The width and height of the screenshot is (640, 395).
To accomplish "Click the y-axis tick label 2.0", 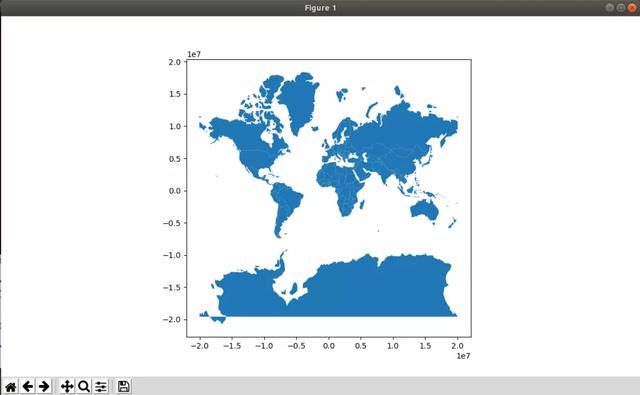I will pos(175,62).
